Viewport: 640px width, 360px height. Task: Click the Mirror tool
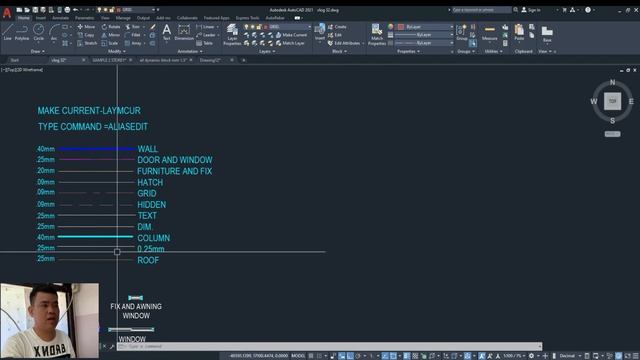point(111,35)
